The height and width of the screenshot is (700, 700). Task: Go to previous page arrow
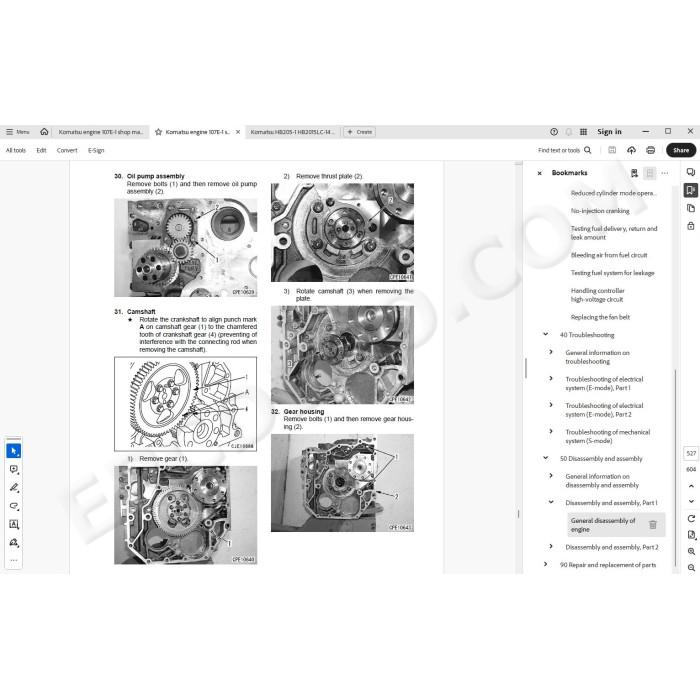[x=691, y=486]
